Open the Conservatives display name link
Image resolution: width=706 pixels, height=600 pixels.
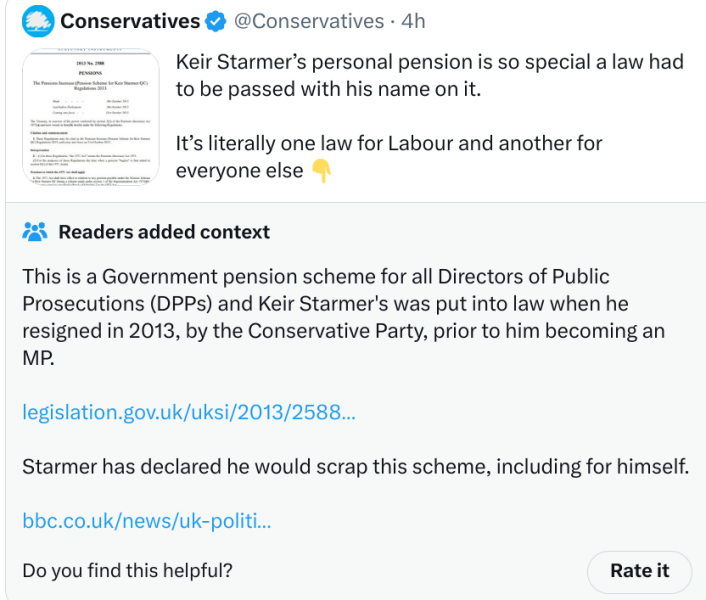tap(130, 21)
